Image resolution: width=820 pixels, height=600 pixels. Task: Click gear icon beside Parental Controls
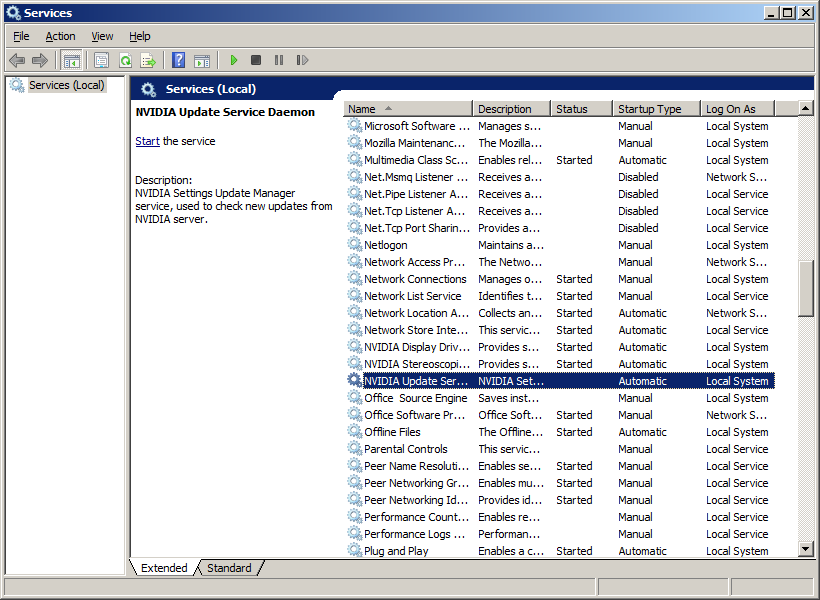click(x=355, y=448)
